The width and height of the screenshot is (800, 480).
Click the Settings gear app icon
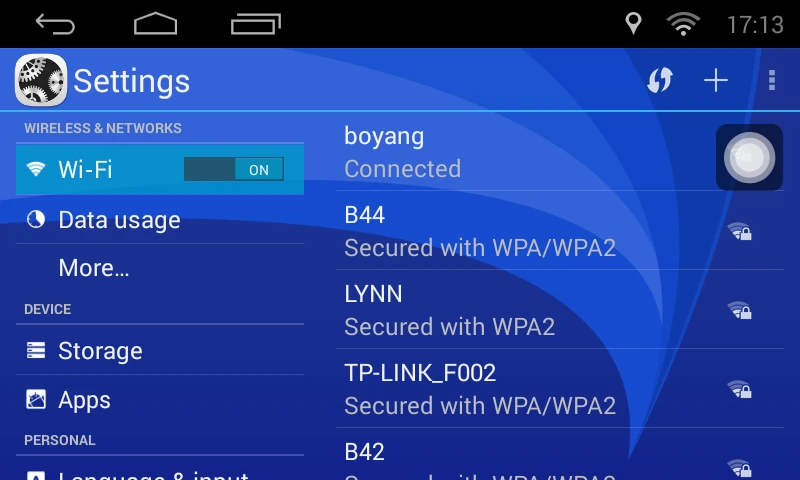41,80
